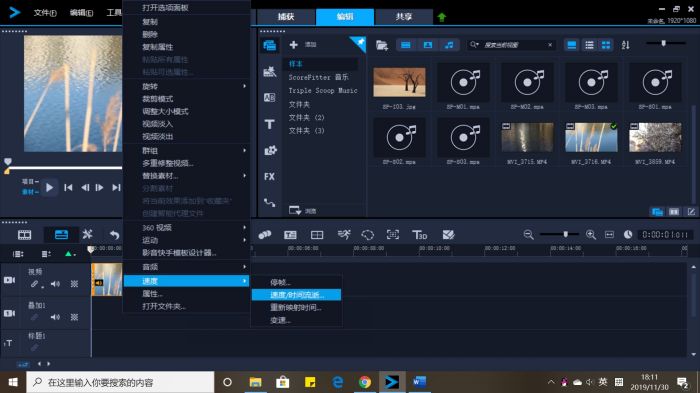Toggle show videos filter in library
700x393 pixels.
click(405, 45)
